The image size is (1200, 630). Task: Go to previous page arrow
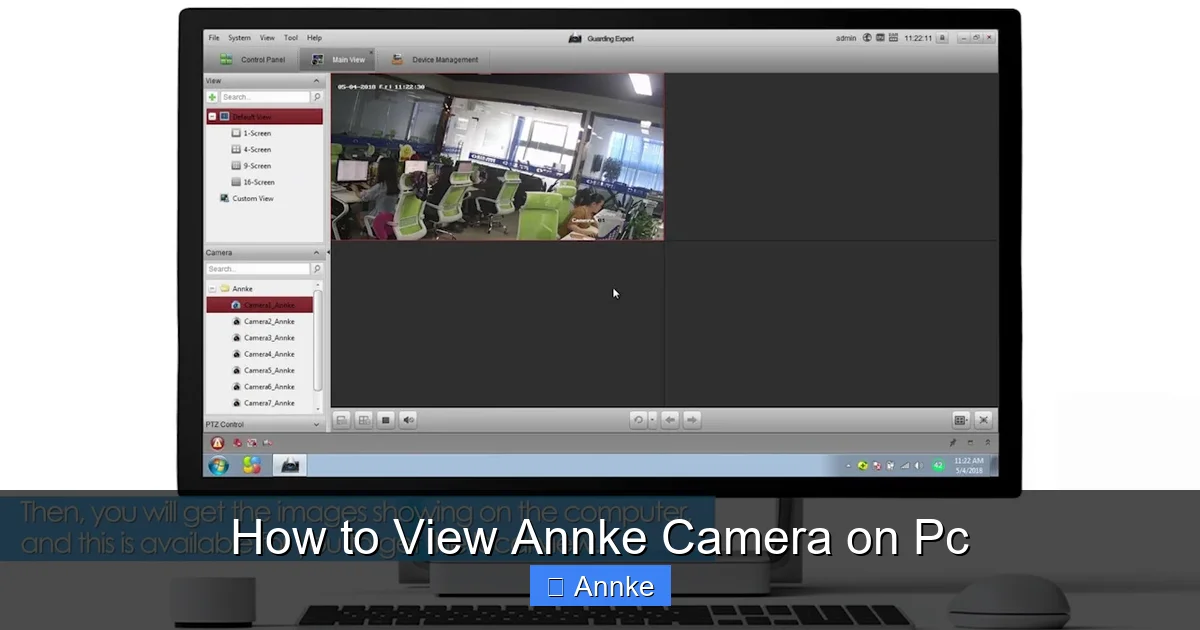(670, 420)
